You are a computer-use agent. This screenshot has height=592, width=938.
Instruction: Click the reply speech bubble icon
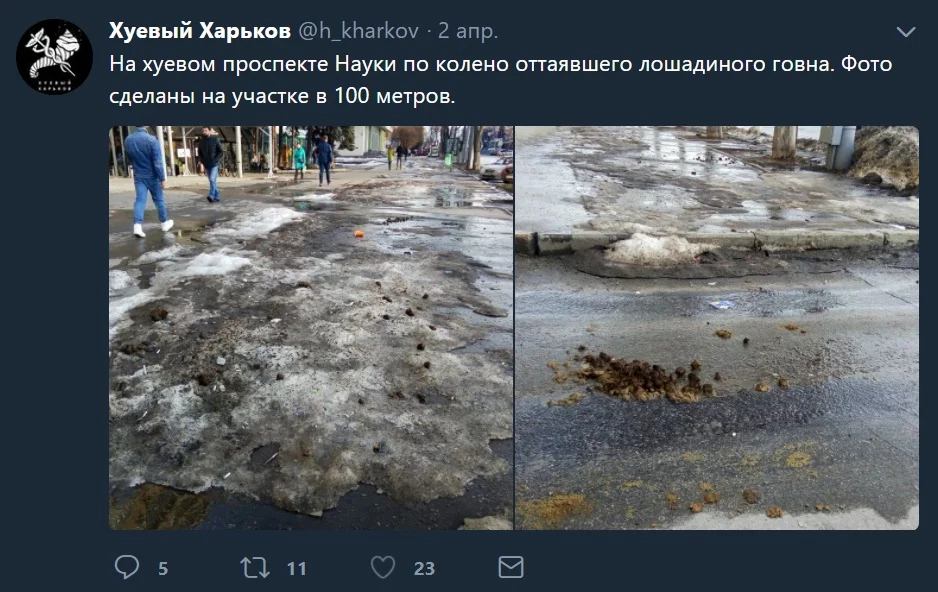coord(127,567)
